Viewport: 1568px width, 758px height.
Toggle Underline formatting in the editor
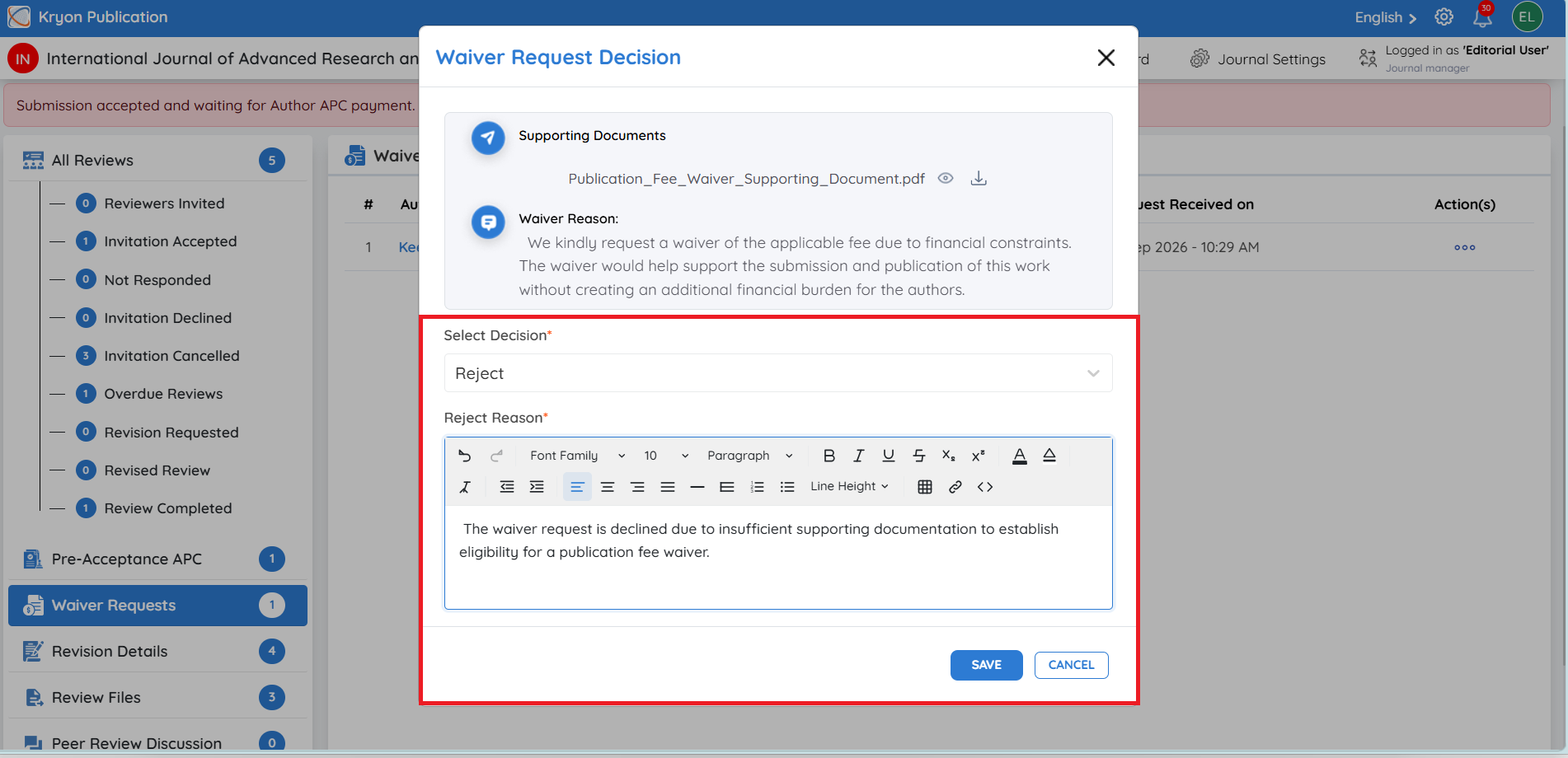[889, 456]
